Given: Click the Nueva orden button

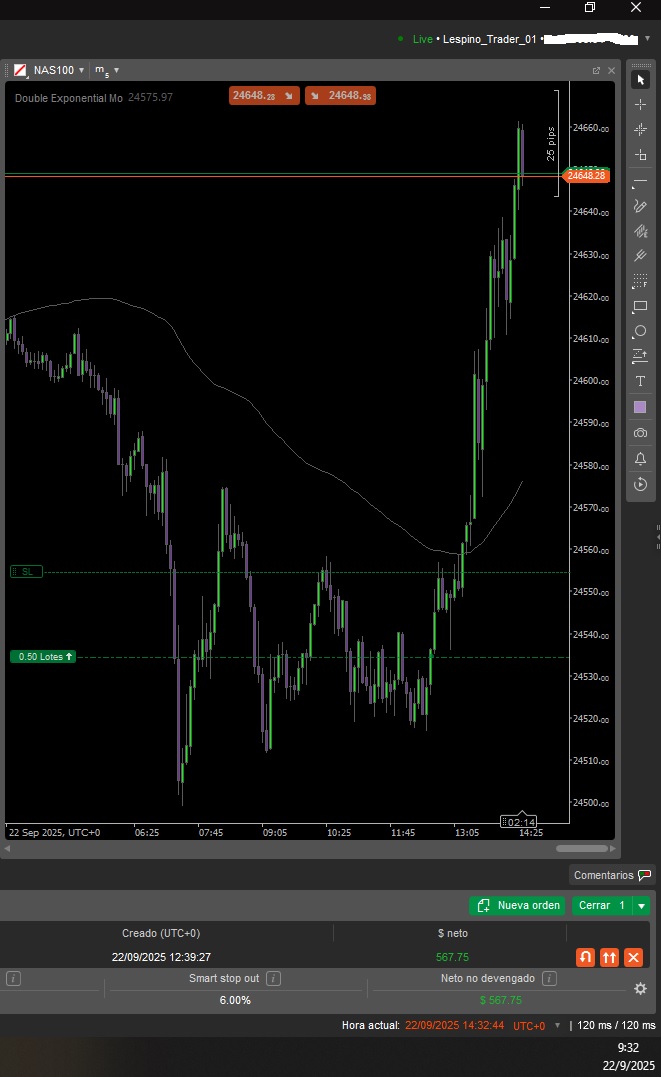Looking at the screenshot, I should pyautogui.click(x=517, y=905).
